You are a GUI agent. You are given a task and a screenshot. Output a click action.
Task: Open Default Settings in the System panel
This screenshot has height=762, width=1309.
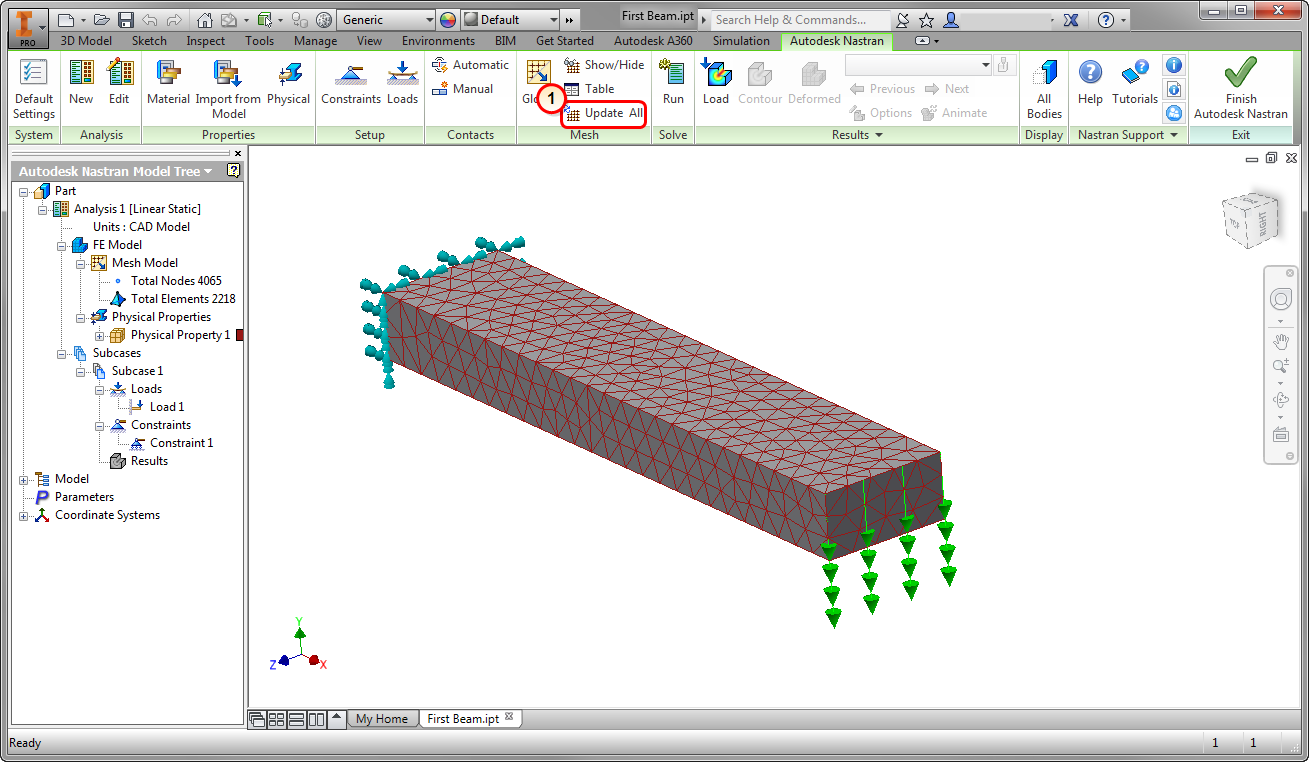click(x=34, y=89)
